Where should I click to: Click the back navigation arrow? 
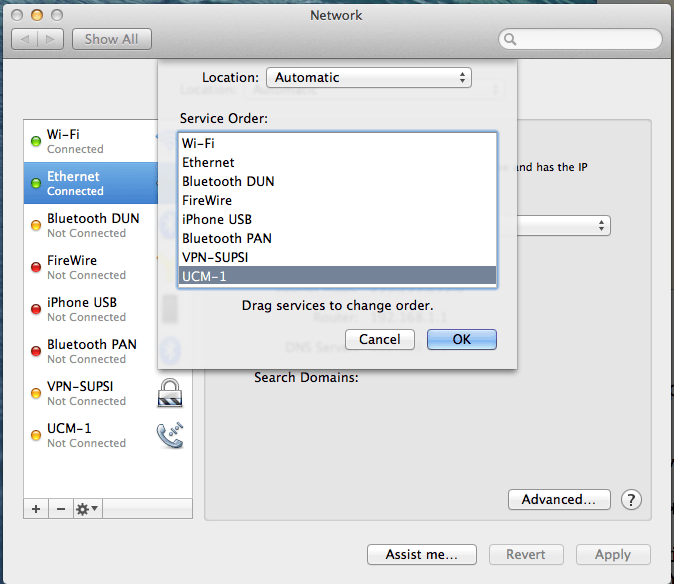tap(26, 39)
